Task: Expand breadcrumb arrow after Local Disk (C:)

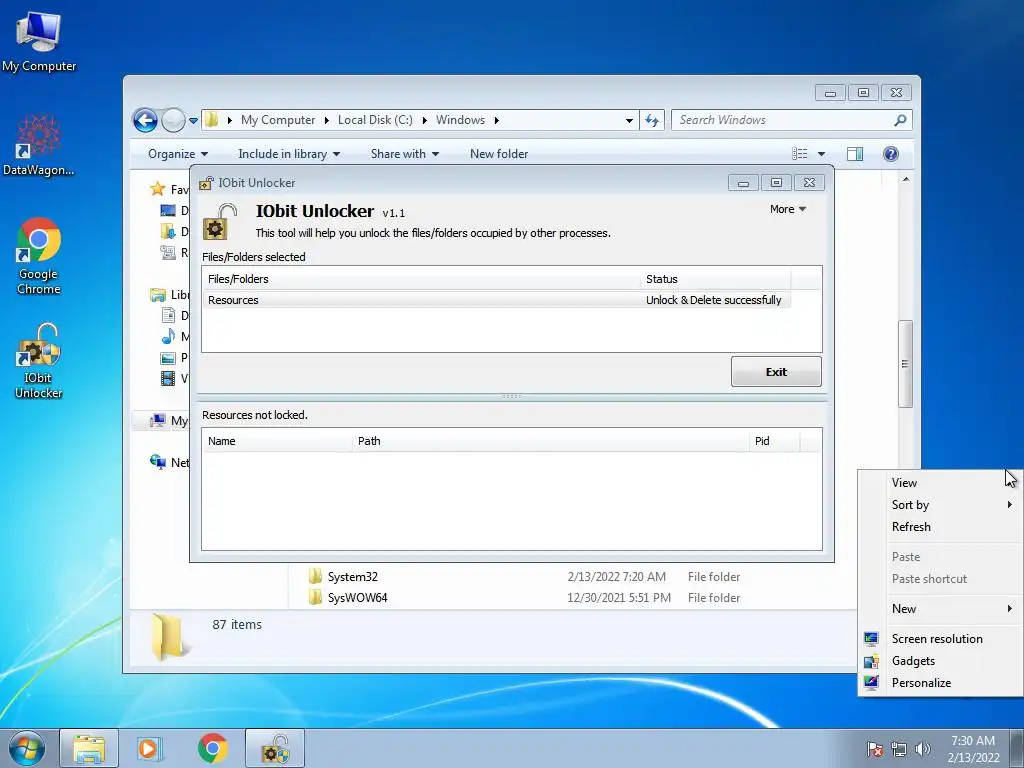Action: click(x=424, y=120)
